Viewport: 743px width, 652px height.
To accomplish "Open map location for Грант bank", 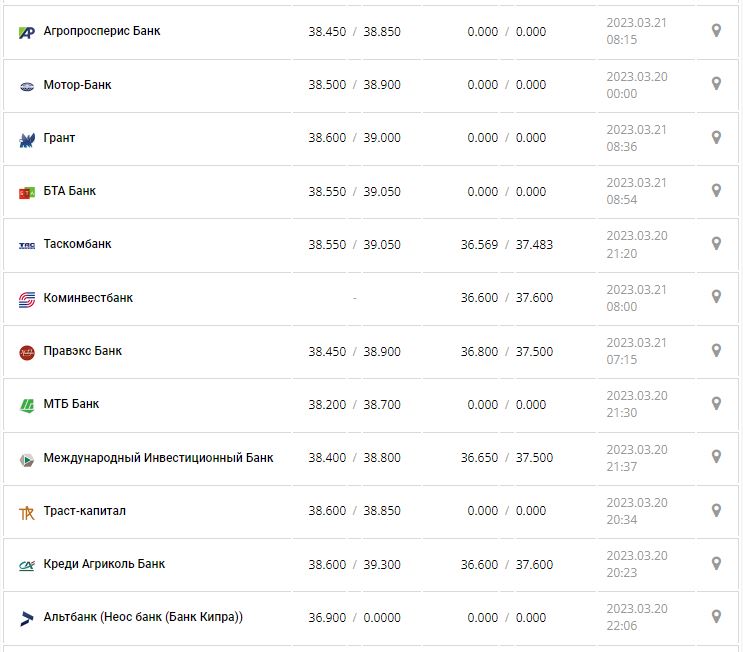I will tap(716, 137).
